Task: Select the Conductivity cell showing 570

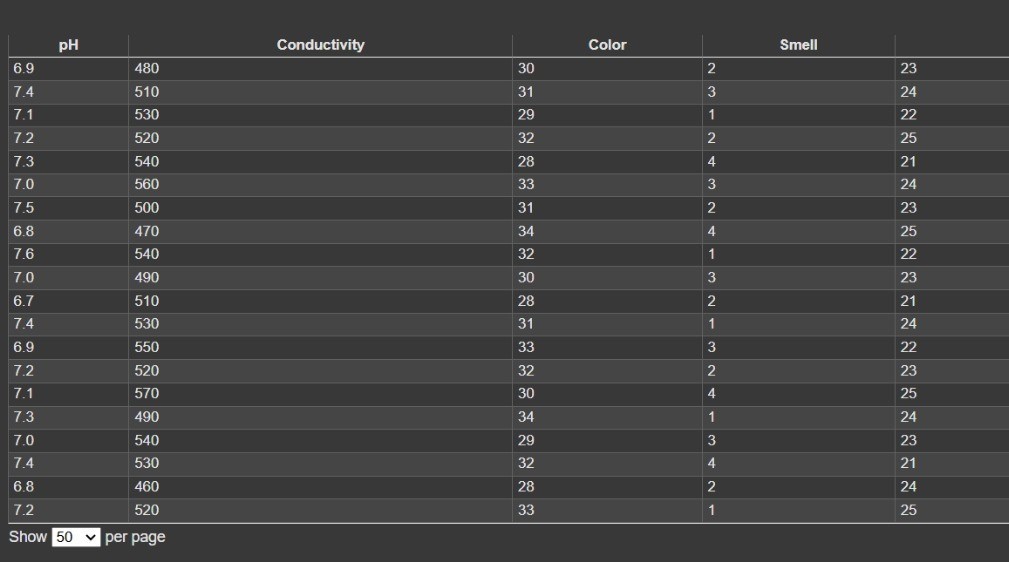Action: pos(320,394)
